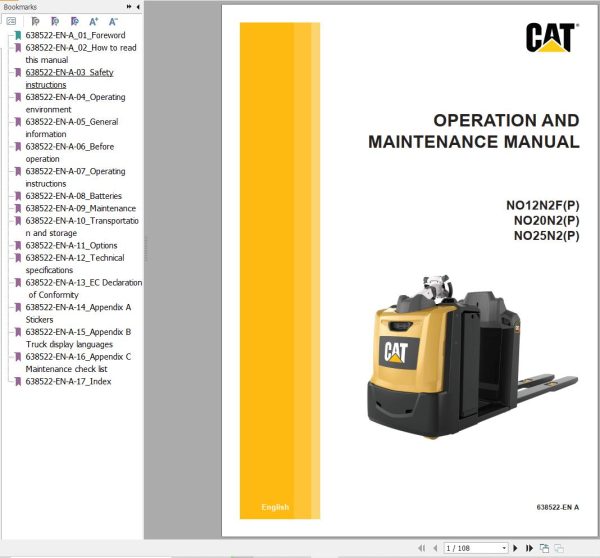Click the purple bookmark icon beside 11_Options
Viewport: 600px width, 558px height.
(x=18, y=245)
